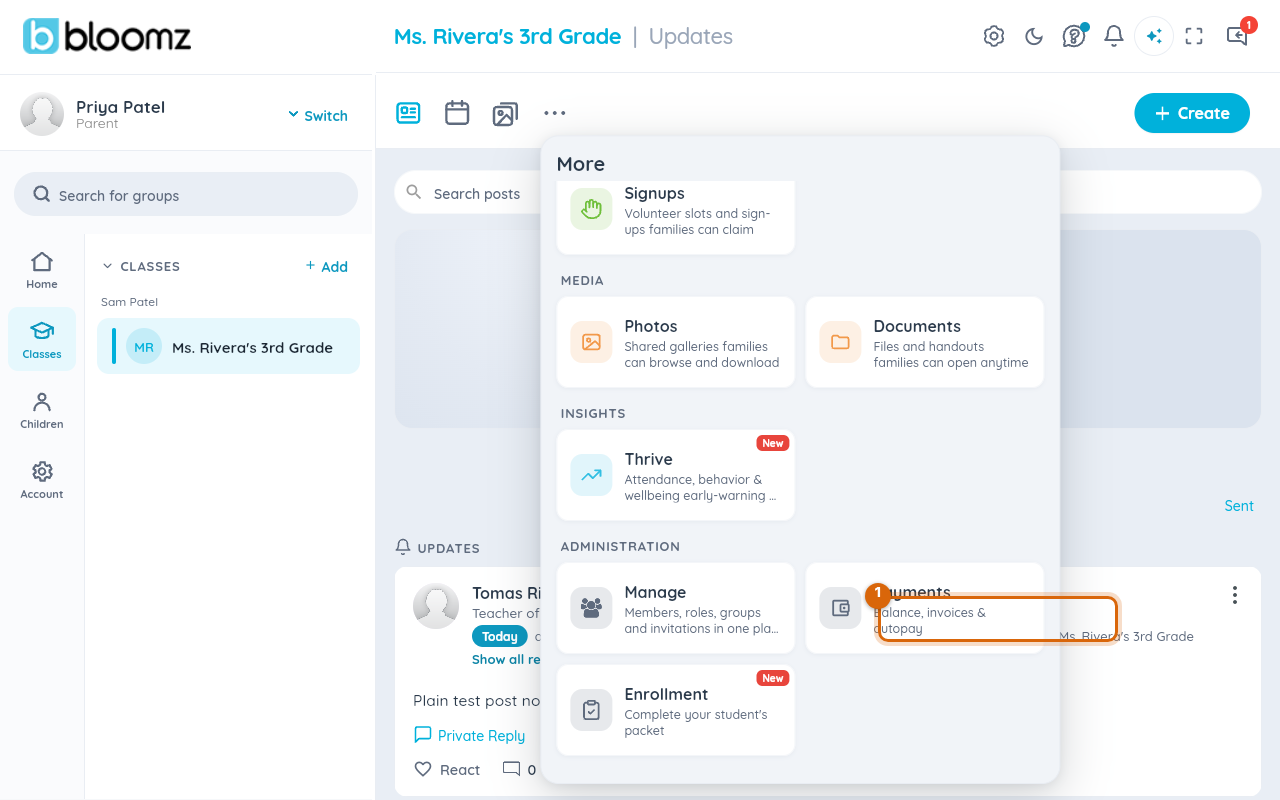Click Tomas's post avatar
This screenshot has width=1280, height=800.
pos(436,605)
